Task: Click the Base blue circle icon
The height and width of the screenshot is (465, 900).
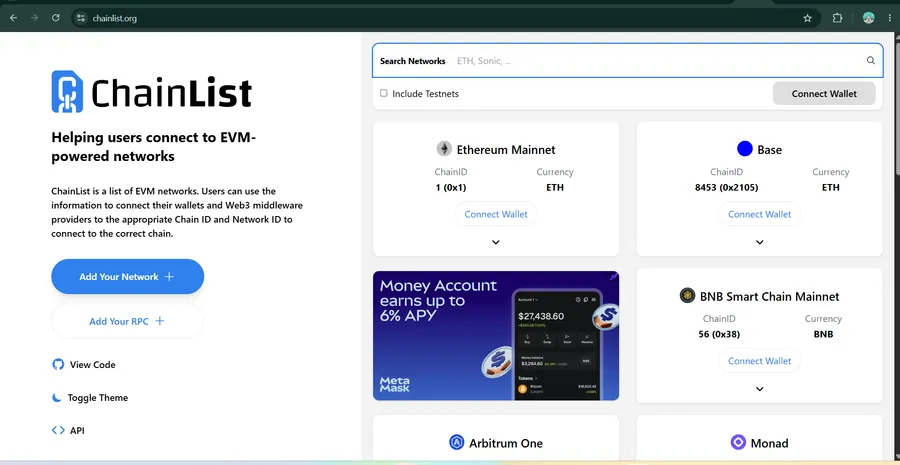Action: (x=744, y=149)
